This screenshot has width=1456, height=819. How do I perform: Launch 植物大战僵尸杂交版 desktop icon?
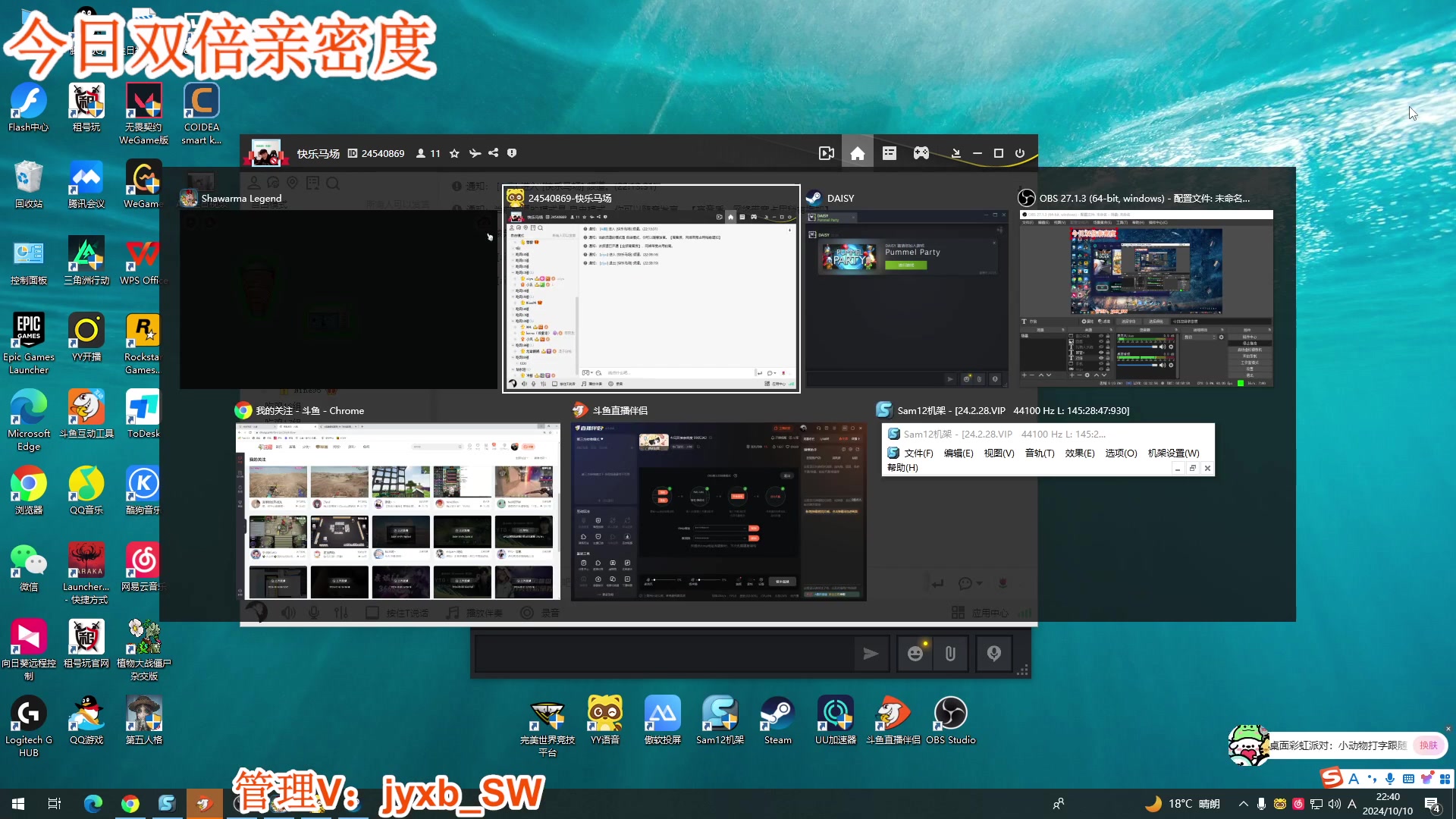click(x=144, y=649)
